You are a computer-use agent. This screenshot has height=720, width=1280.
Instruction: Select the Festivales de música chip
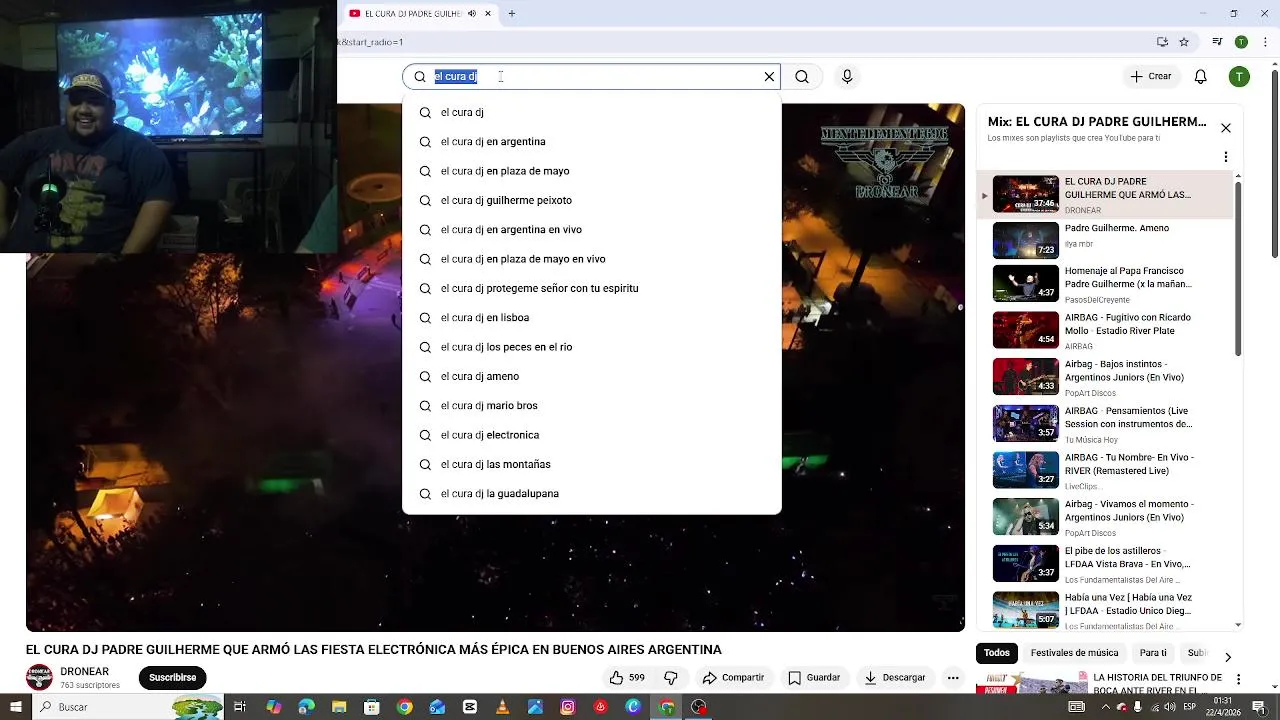pos(1074,653)
